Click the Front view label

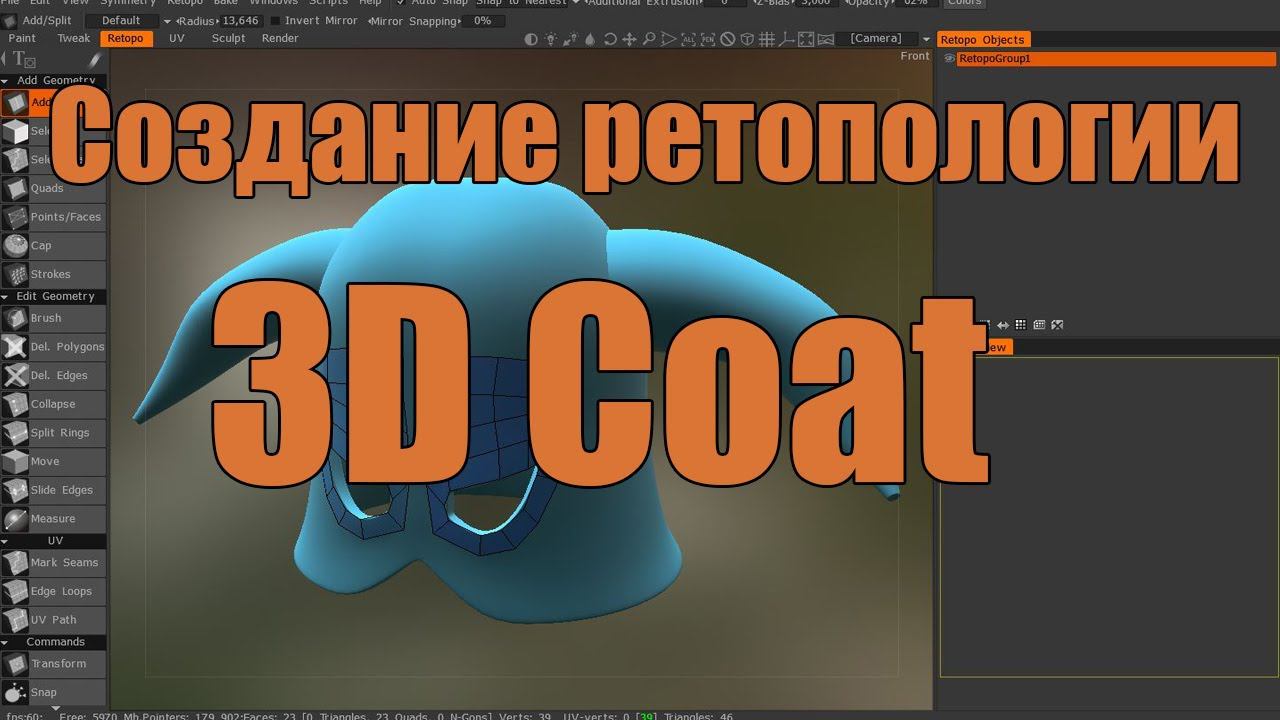(915, 56)
